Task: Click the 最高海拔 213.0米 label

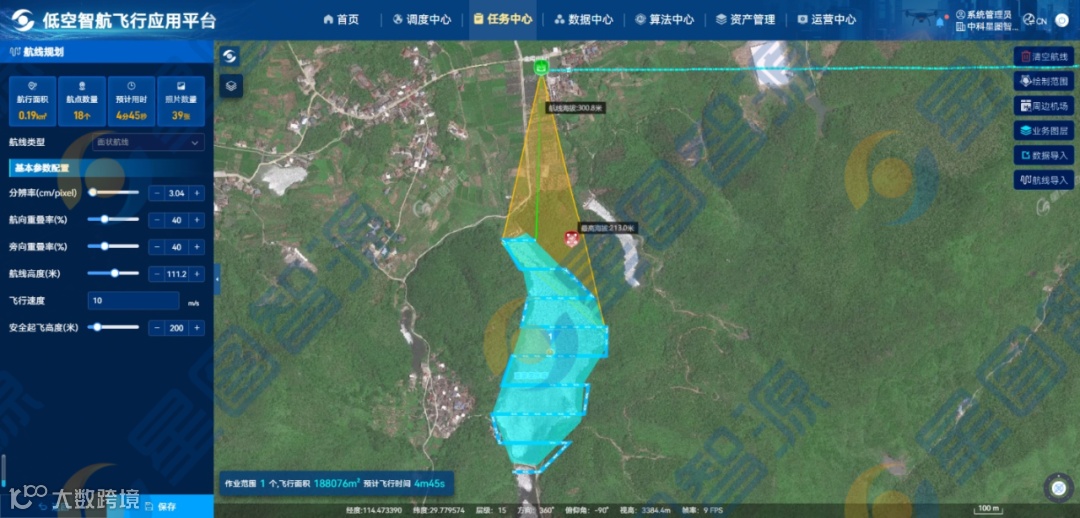Action: [608, 227]
